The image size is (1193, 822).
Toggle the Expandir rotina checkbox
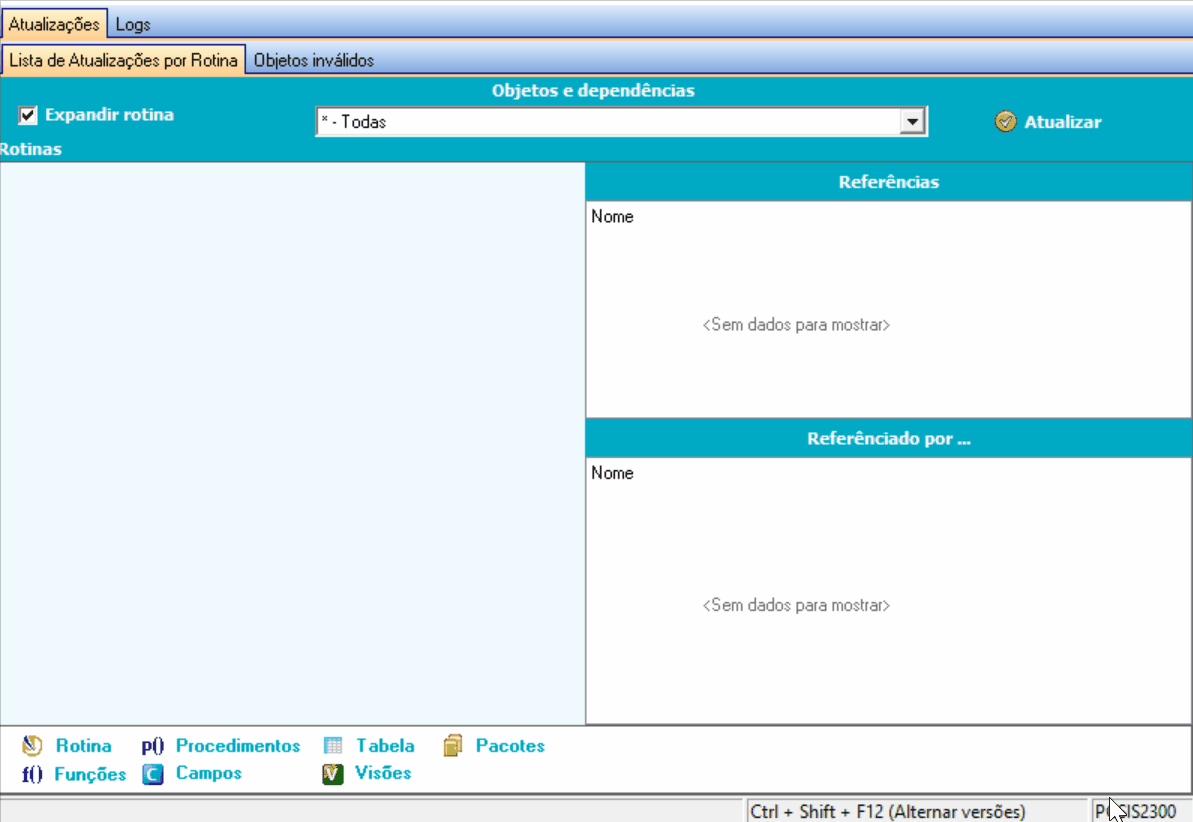[28, 115]
